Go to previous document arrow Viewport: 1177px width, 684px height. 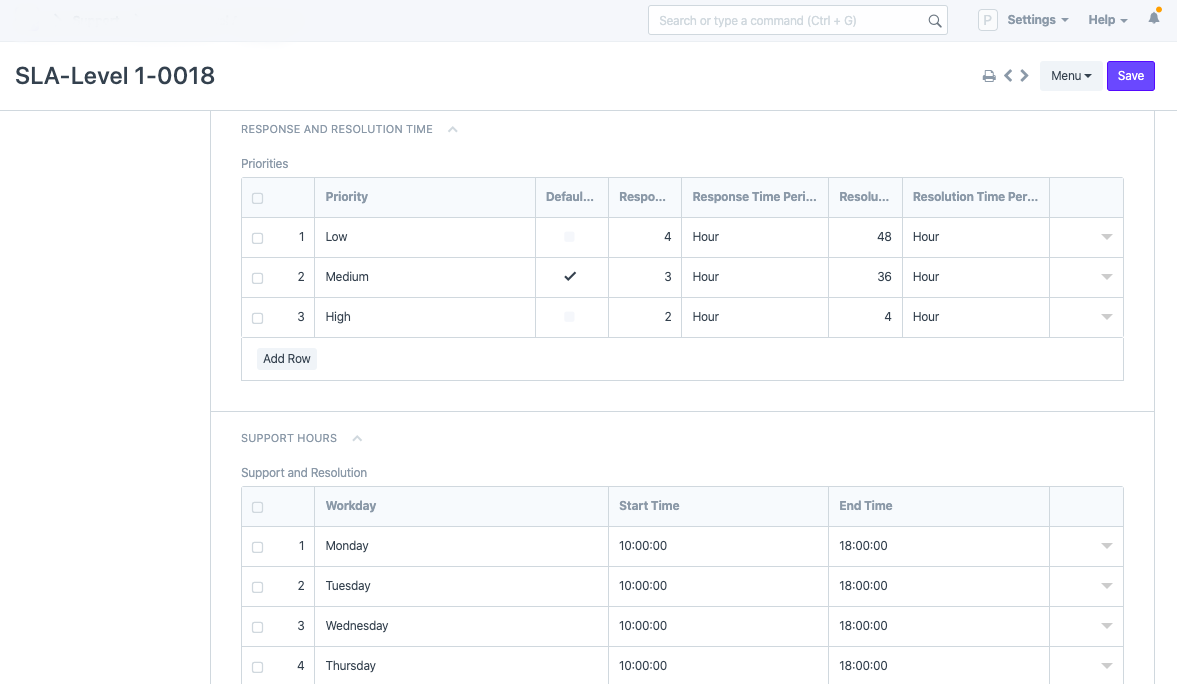[1008, 76]
